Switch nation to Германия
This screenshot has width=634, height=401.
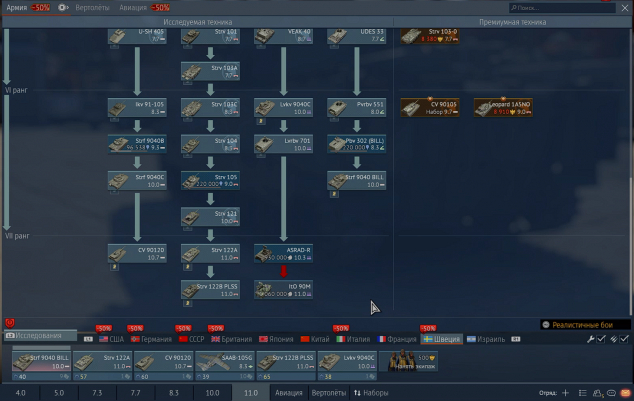coord(151,339)
